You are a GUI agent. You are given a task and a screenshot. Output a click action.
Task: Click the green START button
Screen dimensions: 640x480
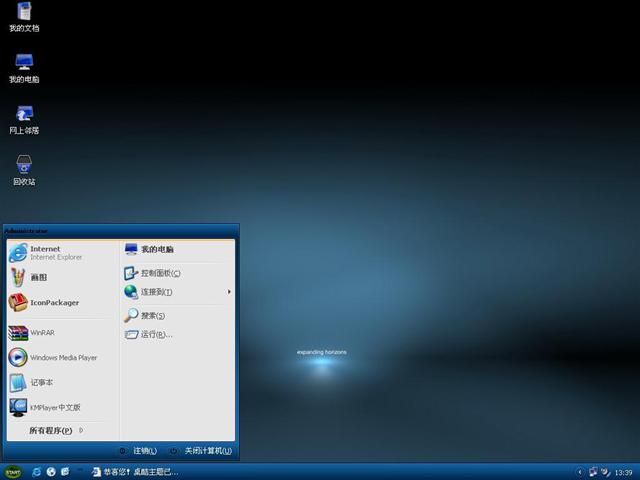13,472
